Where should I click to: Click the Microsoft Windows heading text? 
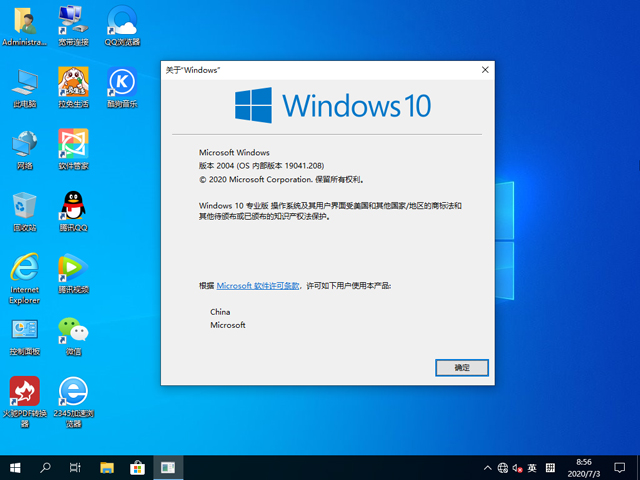click(x=234, y=152)
